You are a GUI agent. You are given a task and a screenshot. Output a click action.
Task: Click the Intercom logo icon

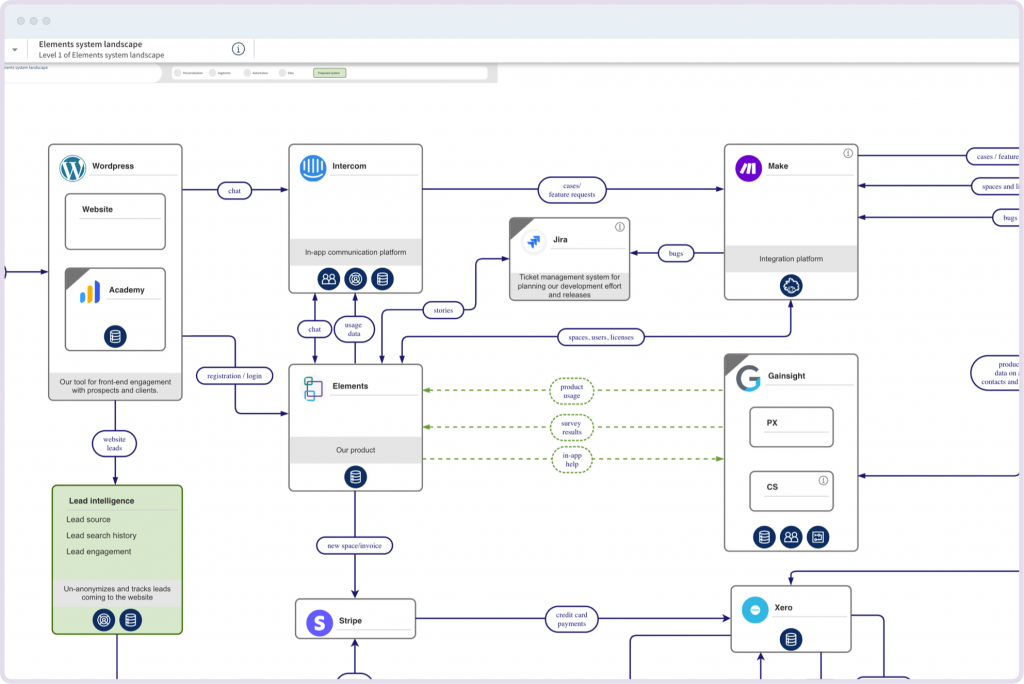coord(313,168)
